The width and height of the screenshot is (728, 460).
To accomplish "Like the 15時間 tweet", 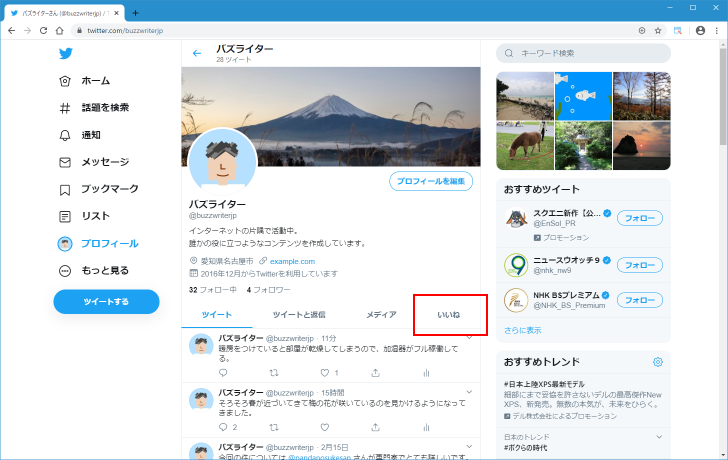I will click(x=325, y=427).
